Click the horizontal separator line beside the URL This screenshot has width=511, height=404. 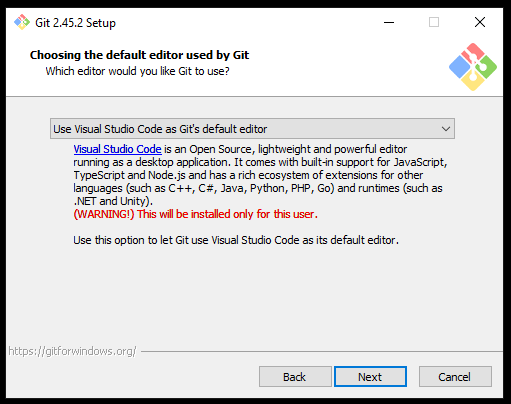click(322, 351)
